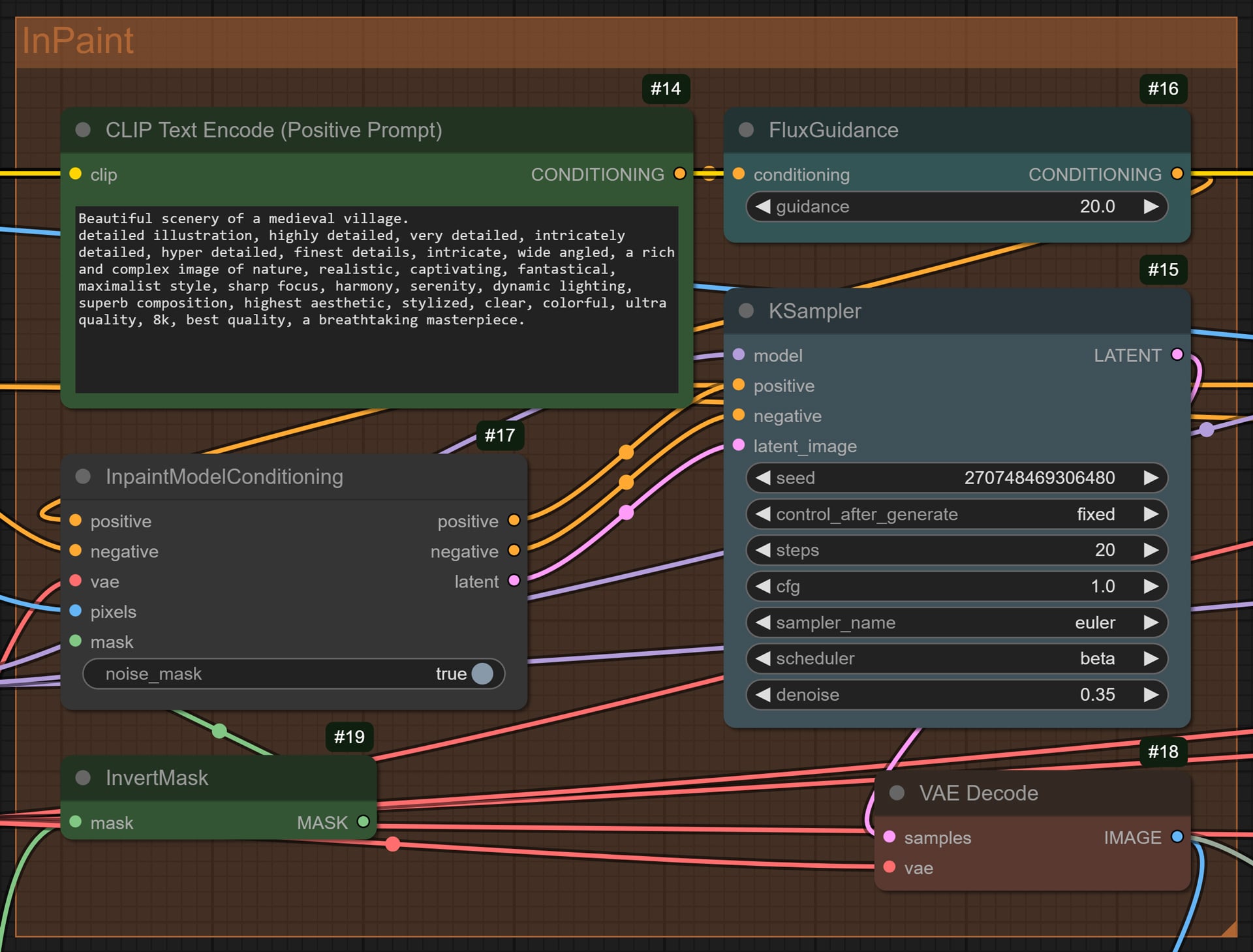Image resolution: width=1253 pixels, height=952 pixels.
Task: Grab the InPaint group corner handle
Action: pyautogui.click(x=1229, y=929)
